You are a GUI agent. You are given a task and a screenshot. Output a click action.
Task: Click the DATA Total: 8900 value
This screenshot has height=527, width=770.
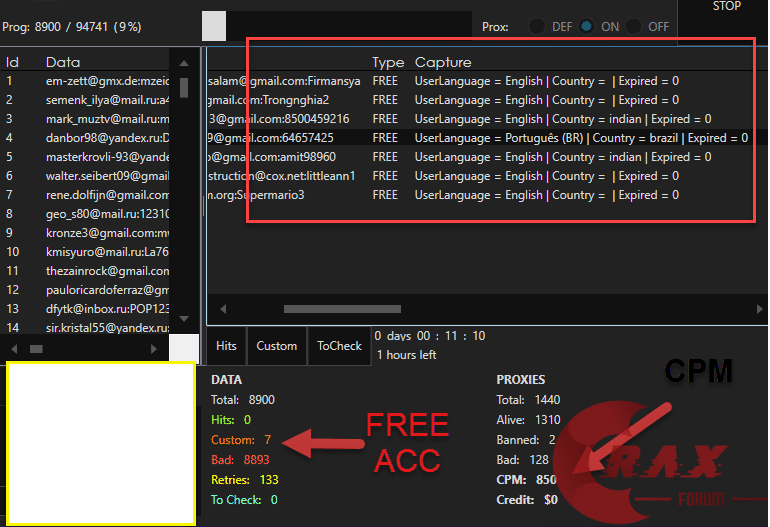243,400
